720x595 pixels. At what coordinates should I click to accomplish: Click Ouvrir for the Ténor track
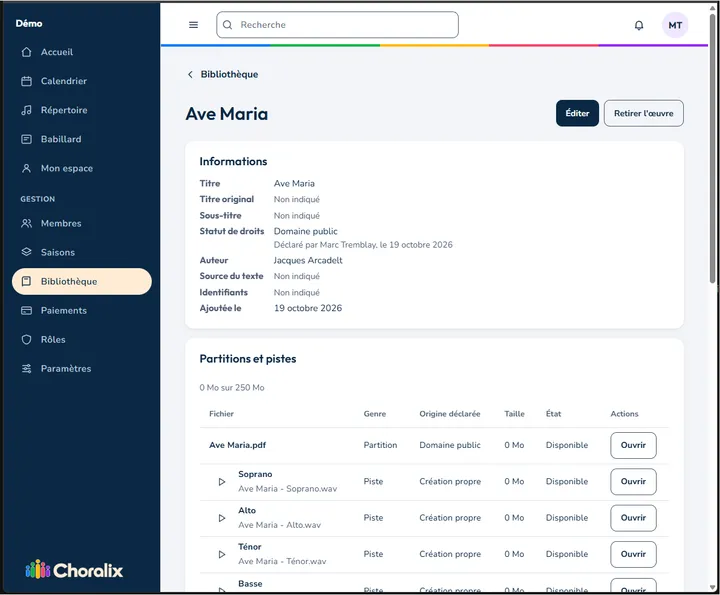pyautogui.click(x=633, y=554)
